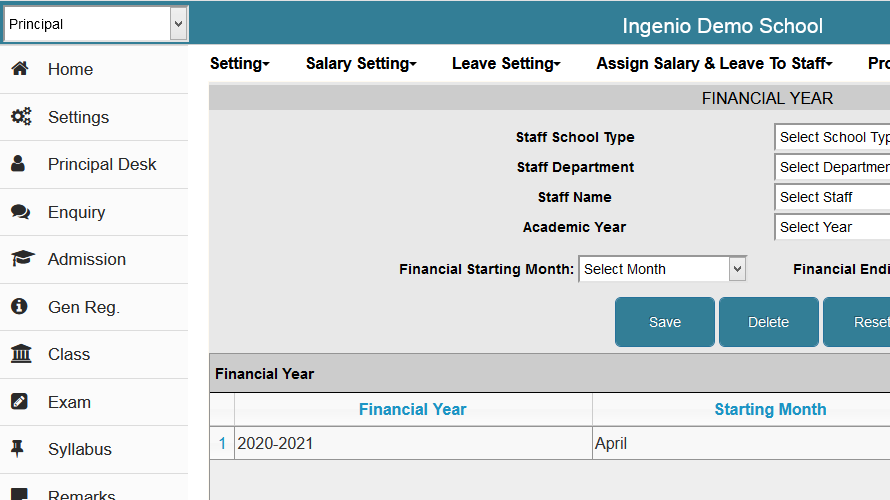Click the Syllabus pushpin icon
Screen dimensions: 890x500
point(18,449)
